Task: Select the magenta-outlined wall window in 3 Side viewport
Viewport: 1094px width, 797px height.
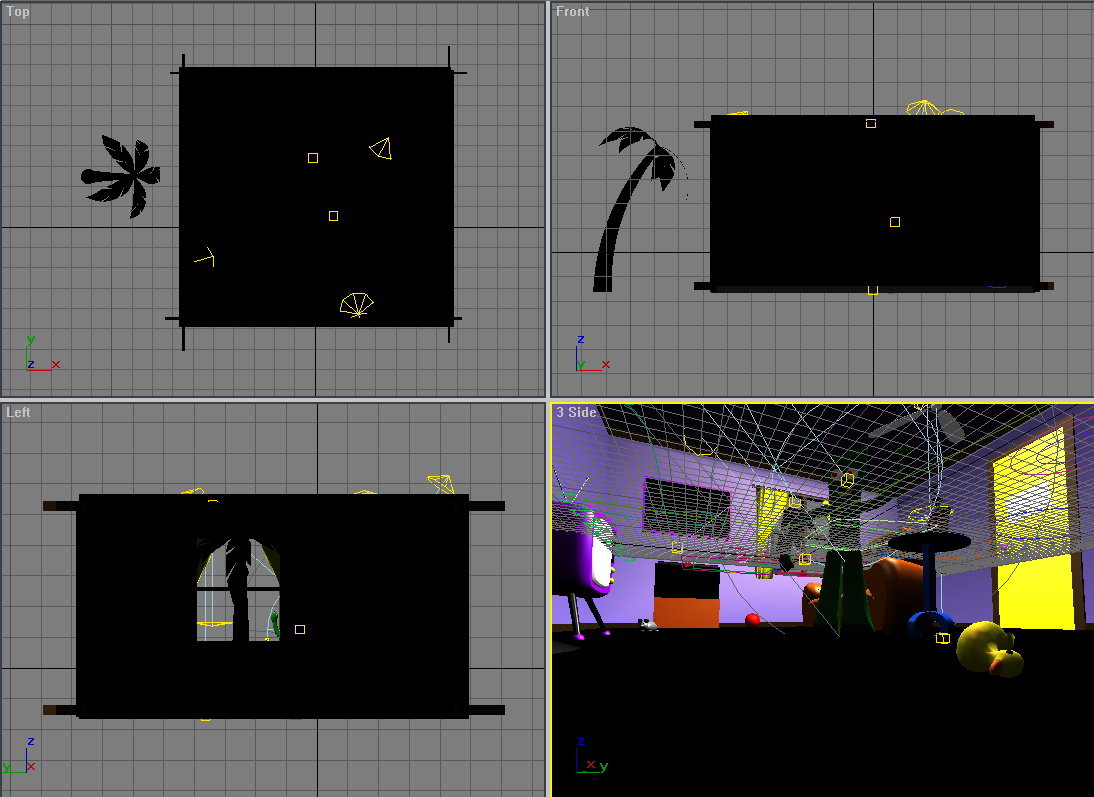Action: pyautogui.click(x=687, y=509)
